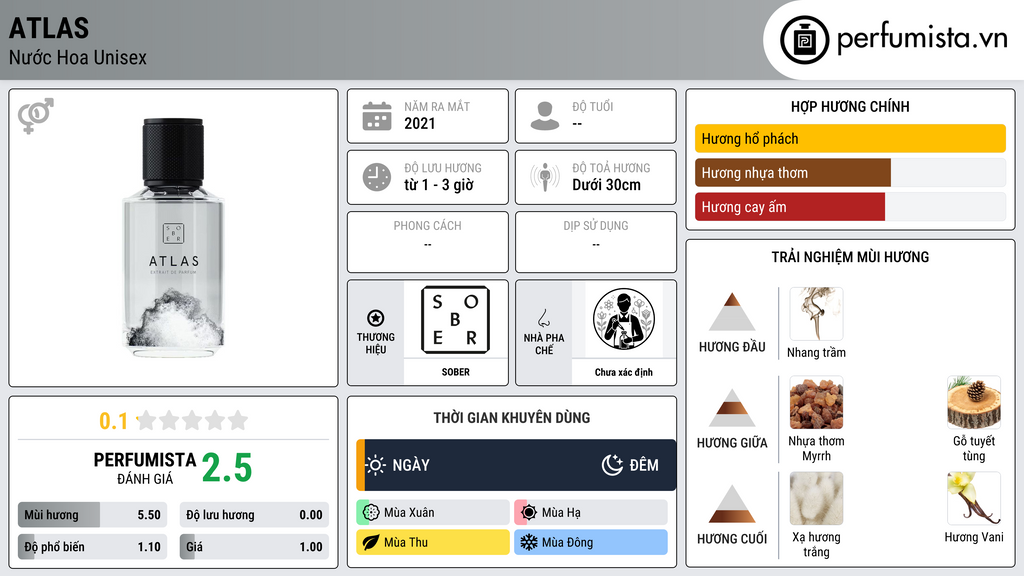The width and height of the screenshot is (1024, 576).
Task: Click the sillage projection icon
Action: point(545,177)
